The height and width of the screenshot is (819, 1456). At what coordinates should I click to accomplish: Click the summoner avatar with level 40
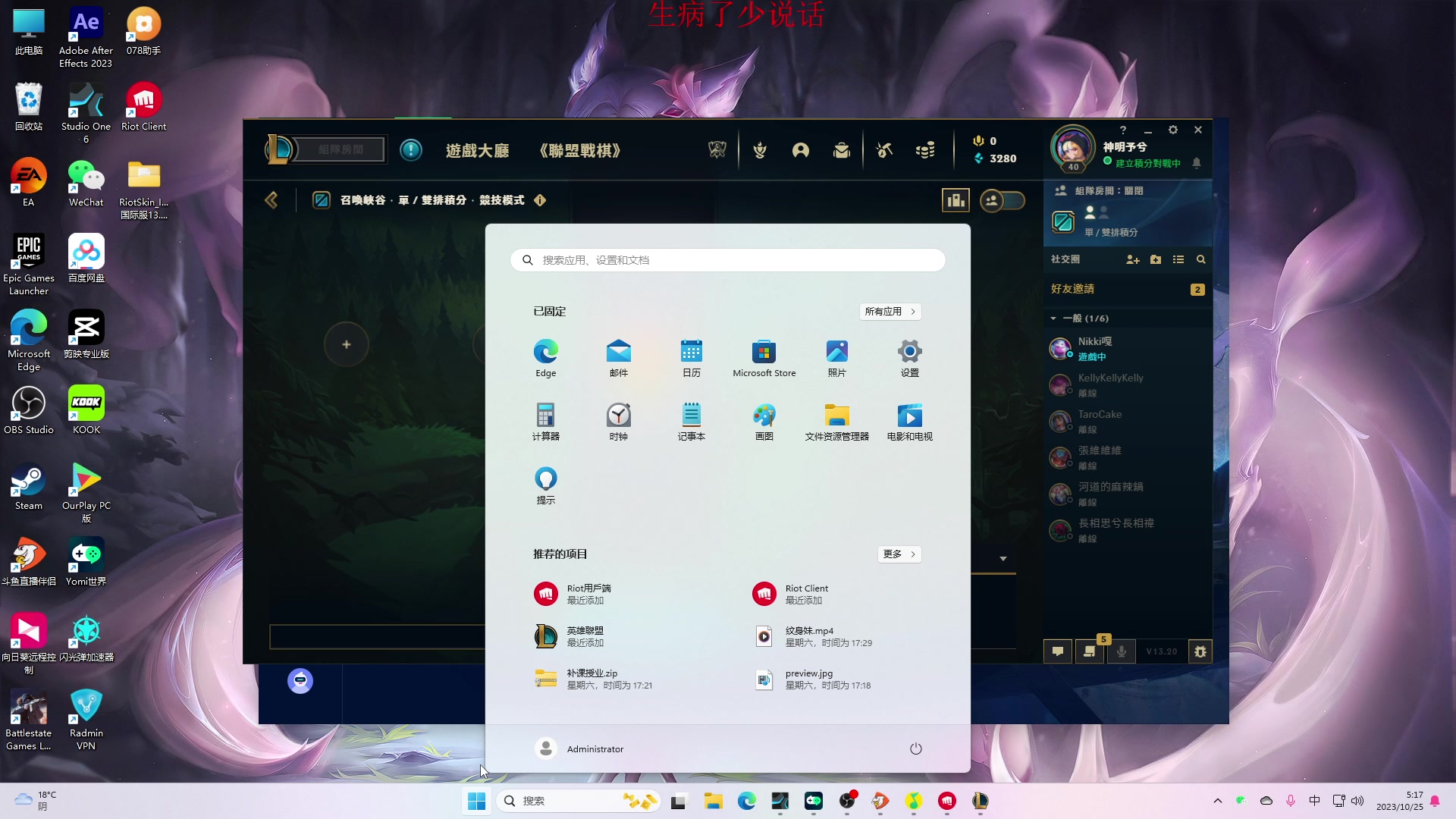click(1072, 148)
